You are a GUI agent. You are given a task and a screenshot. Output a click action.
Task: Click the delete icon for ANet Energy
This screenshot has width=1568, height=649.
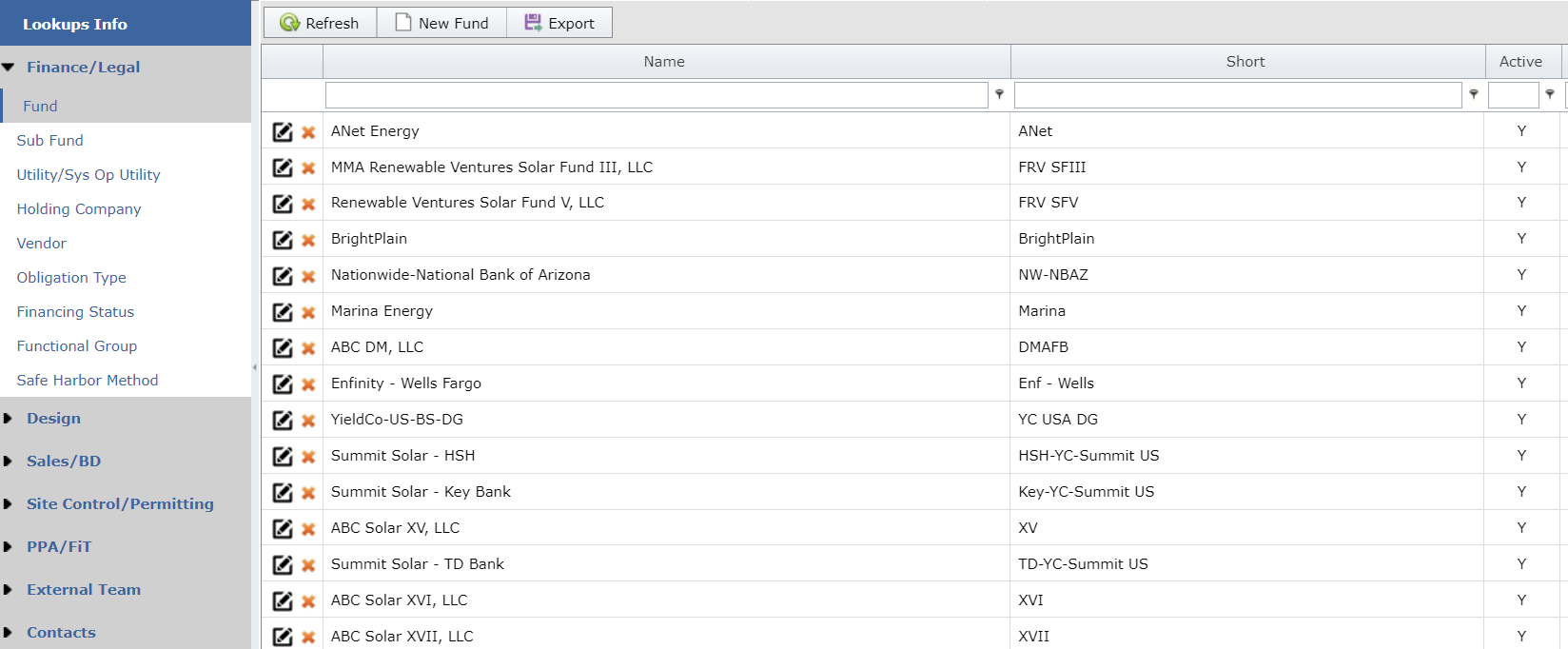click(308, 132)
